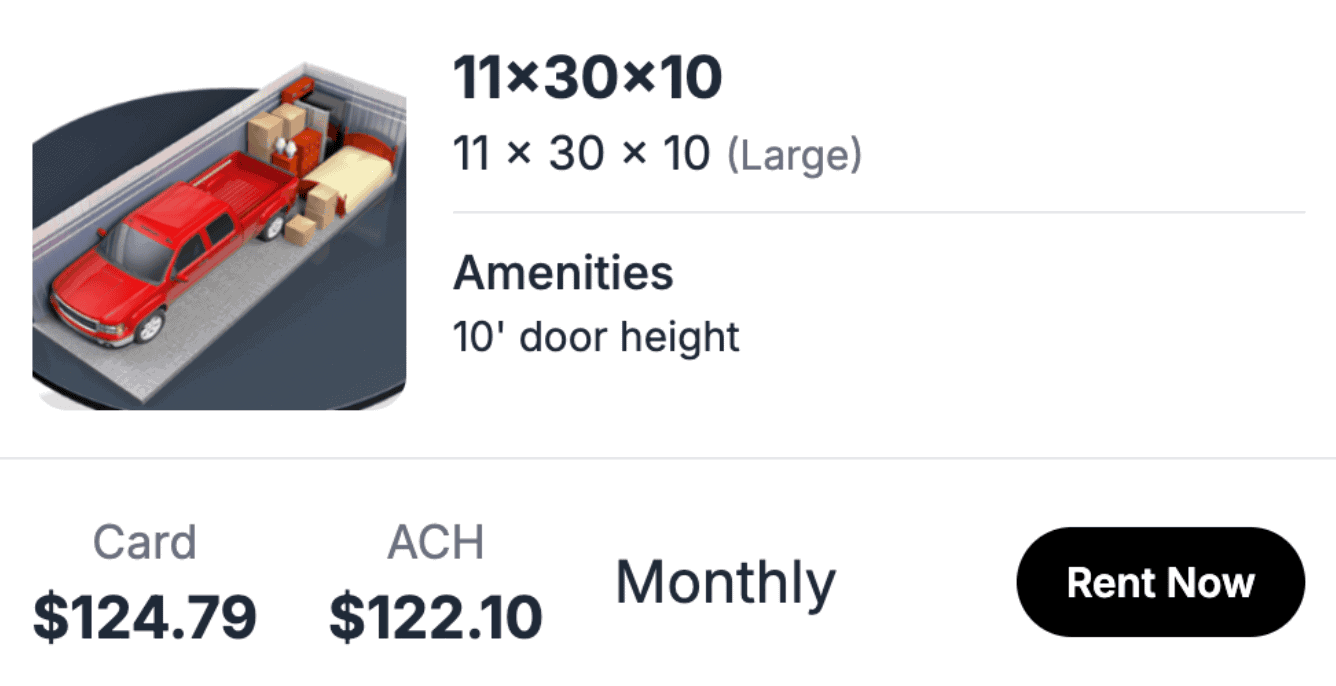Screen dimensions: 1336x686
Task: Open the storage unit illustration thumbnail
Action: (x=219, y=237)
